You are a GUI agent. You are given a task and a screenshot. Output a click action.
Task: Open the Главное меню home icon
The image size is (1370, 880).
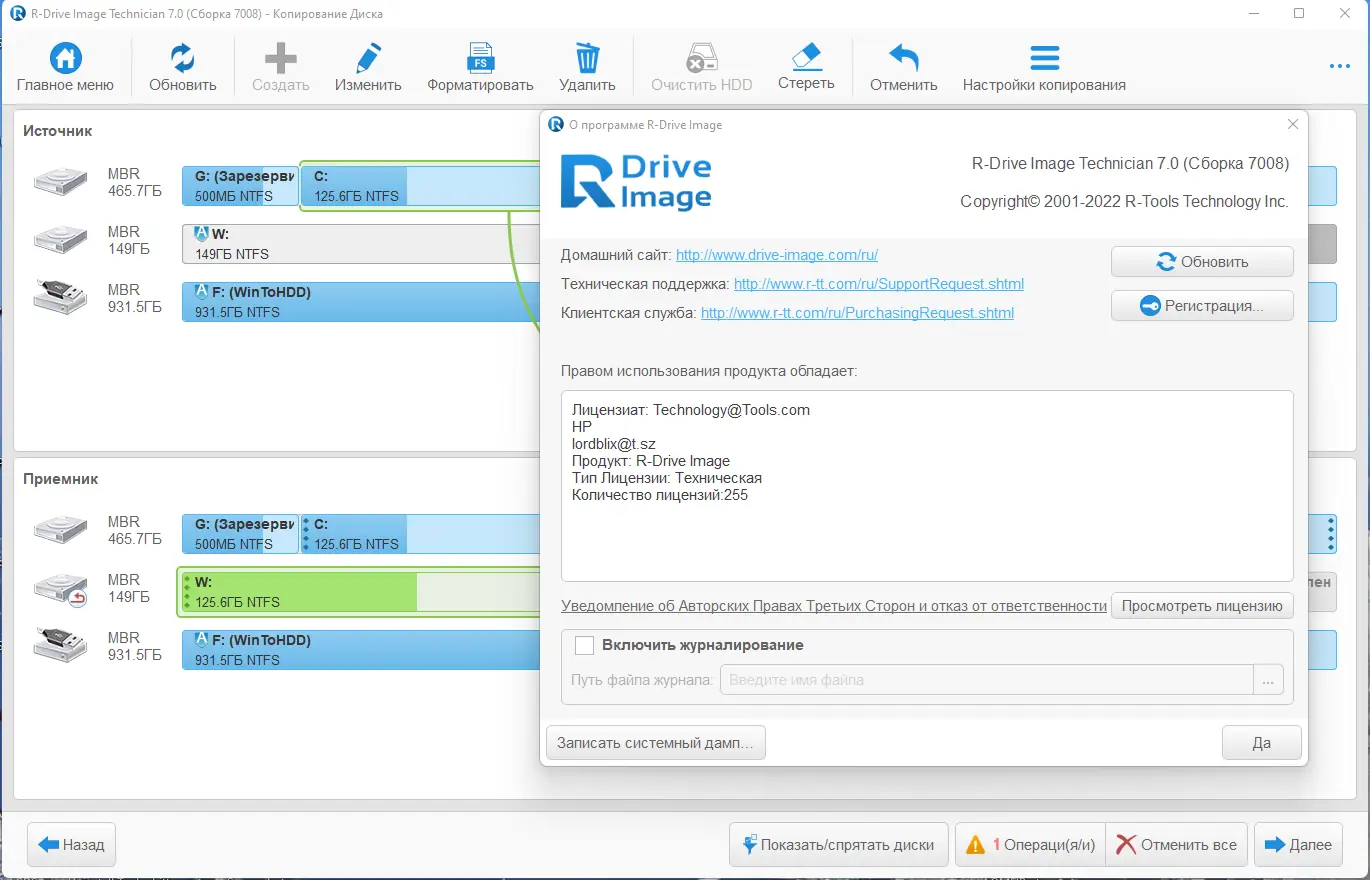tap(66, 57)
